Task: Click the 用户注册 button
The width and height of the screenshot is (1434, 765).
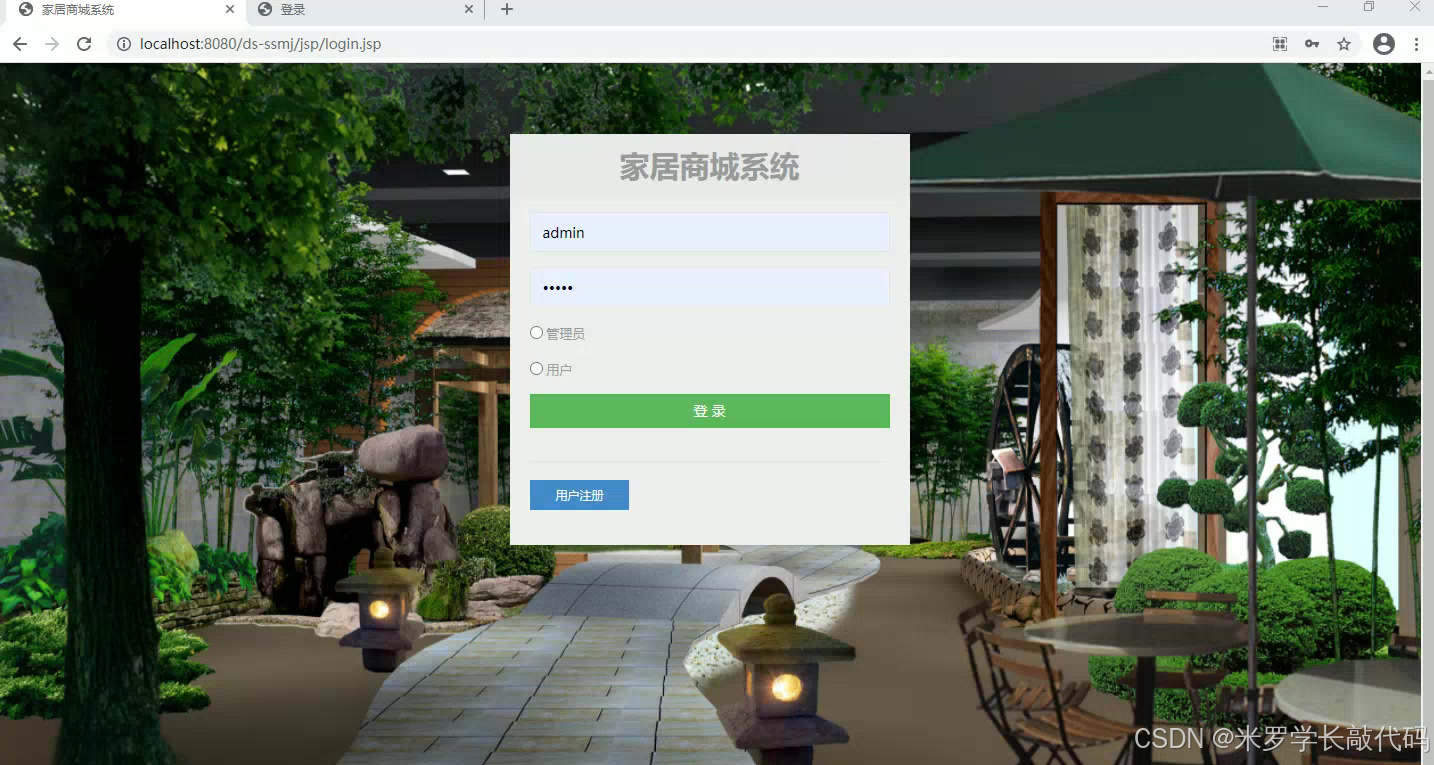Action: tap(579, 494)
